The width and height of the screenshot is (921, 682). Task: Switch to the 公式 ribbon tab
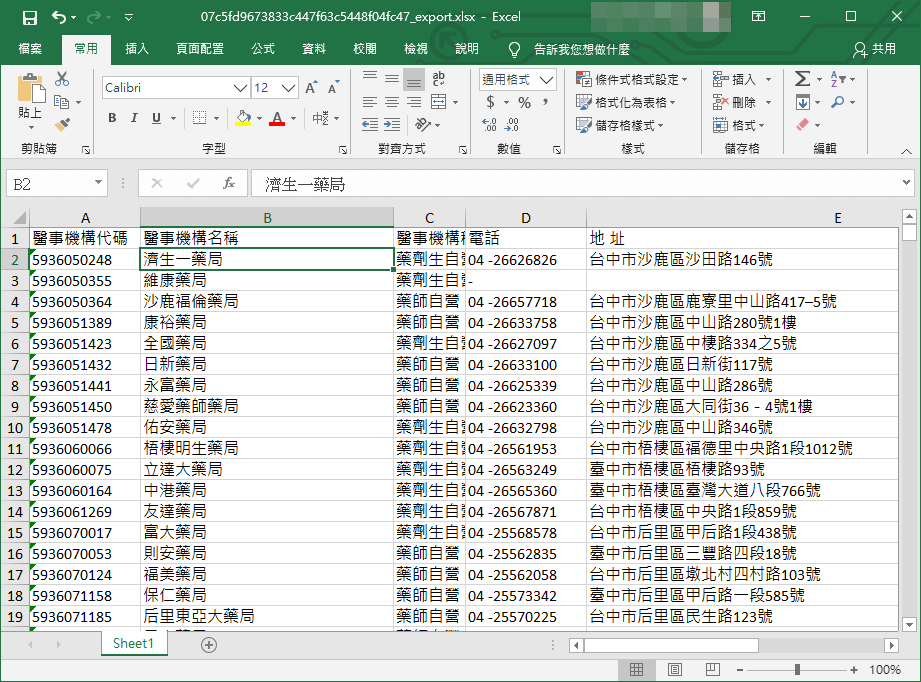click(263, 48)
